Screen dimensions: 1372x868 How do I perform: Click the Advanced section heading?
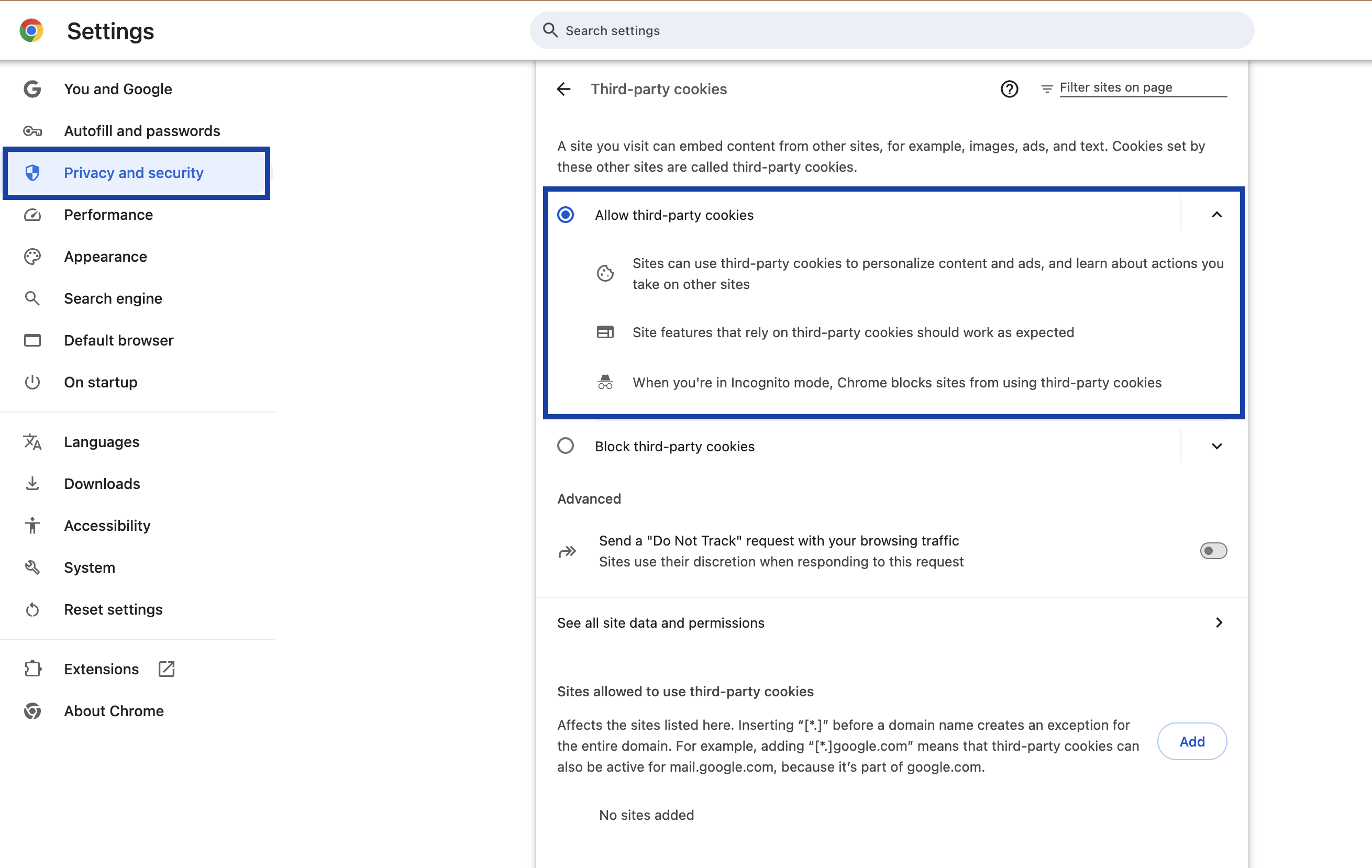[589, 498]
